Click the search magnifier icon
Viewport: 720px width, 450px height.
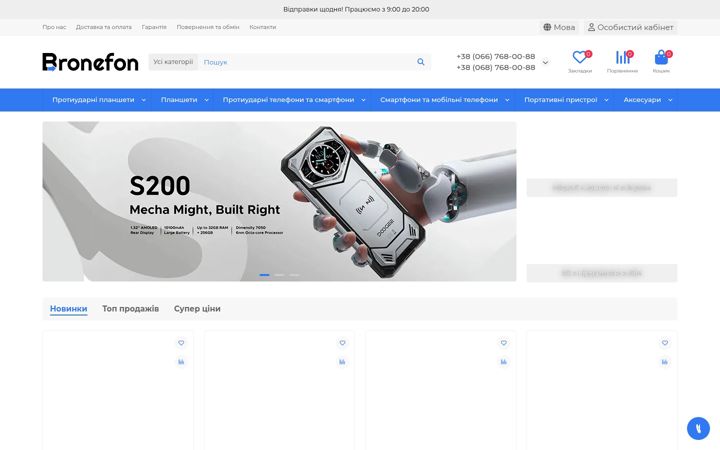click(421, 62)
